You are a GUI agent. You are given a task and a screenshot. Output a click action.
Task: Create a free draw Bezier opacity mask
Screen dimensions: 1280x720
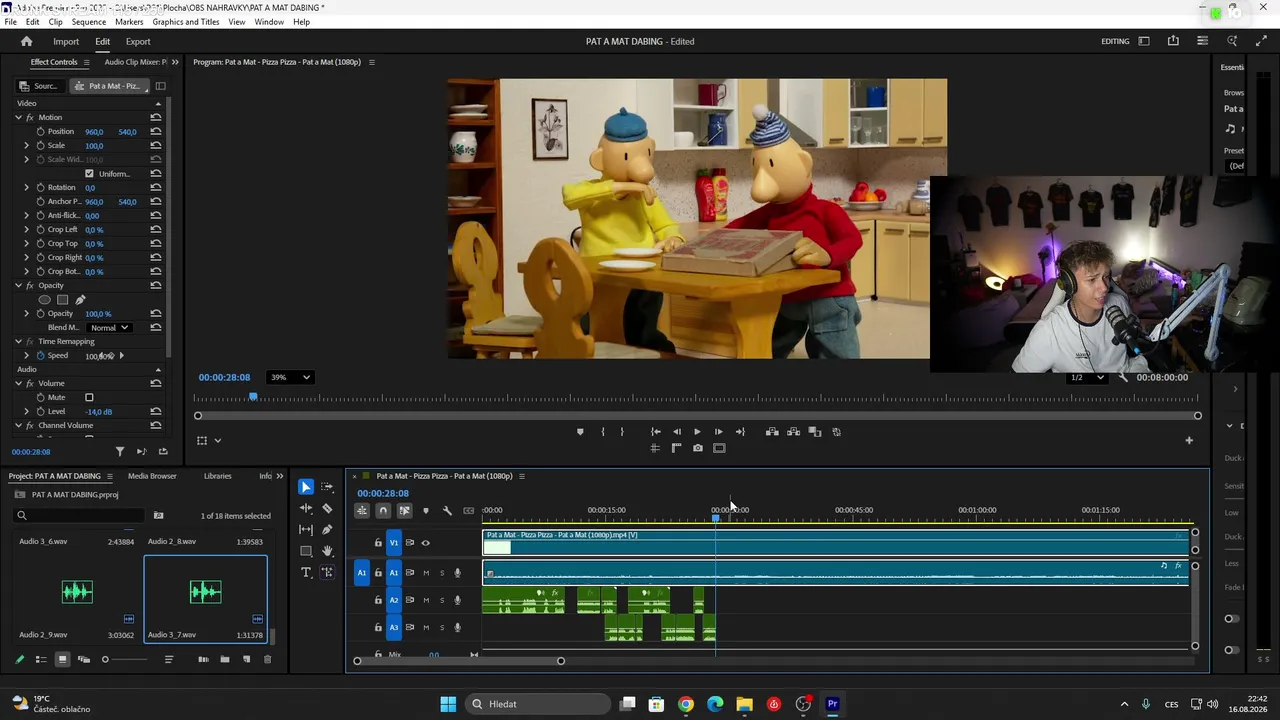(x=80, y=300)
